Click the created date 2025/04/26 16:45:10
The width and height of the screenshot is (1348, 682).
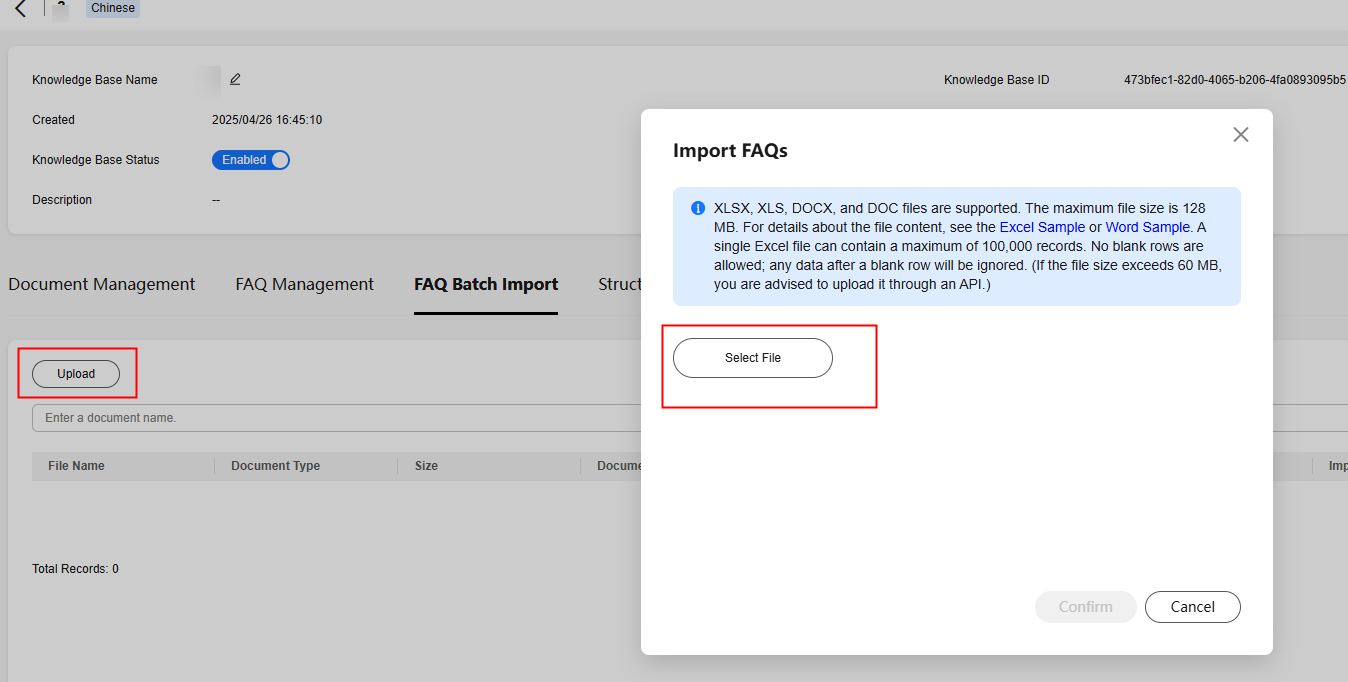[x=267, y=120]
